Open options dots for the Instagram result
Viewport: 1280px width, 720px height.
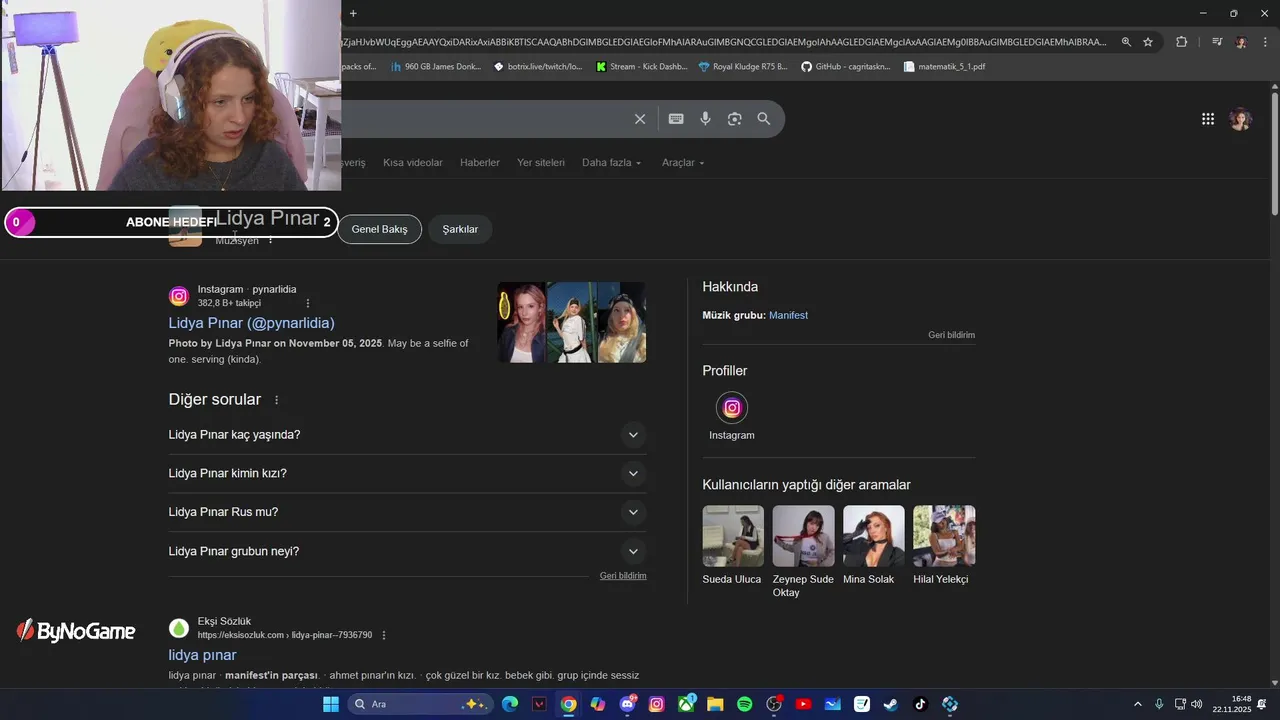(x=308, y=303)
